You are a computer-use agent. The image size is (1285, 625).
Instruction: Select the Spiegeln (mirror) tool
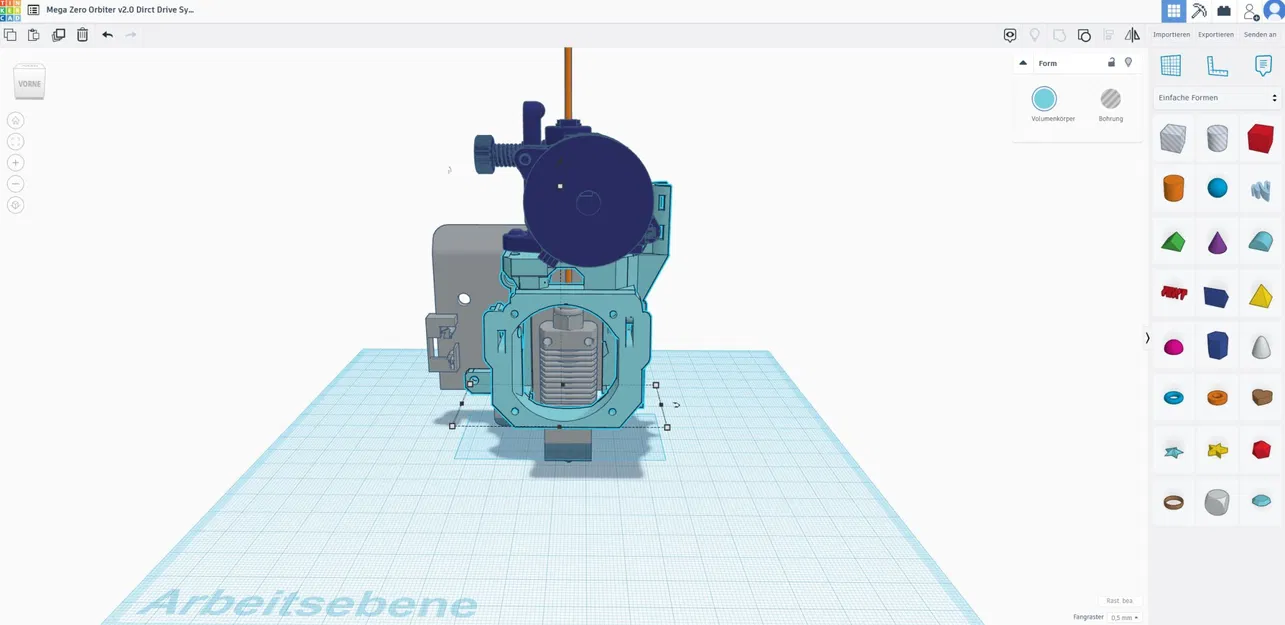[x=1132, y=34]
